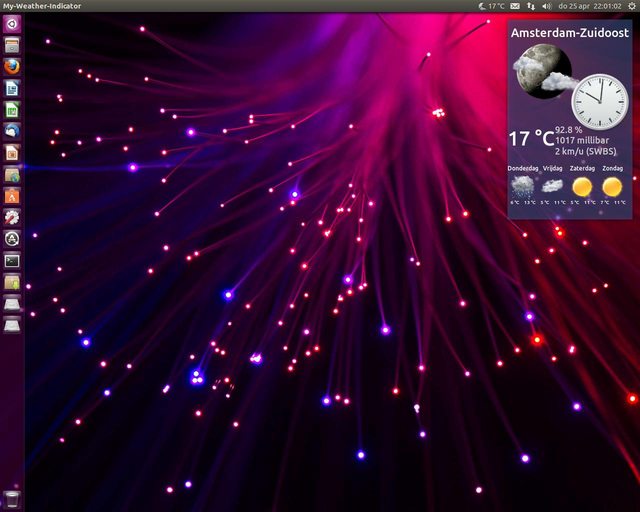Viewport: 640px width, 512px height.
Task: Open System Settings wrench-and-gear icon
Action: (12, 218)
